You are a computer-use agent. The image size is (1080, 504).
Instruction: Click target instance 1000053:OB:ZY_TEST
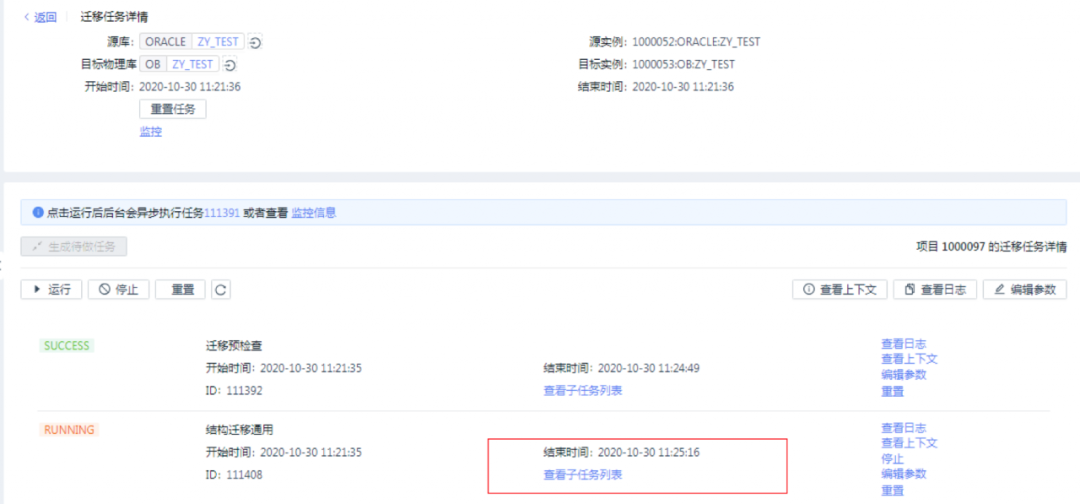[683, 64]
